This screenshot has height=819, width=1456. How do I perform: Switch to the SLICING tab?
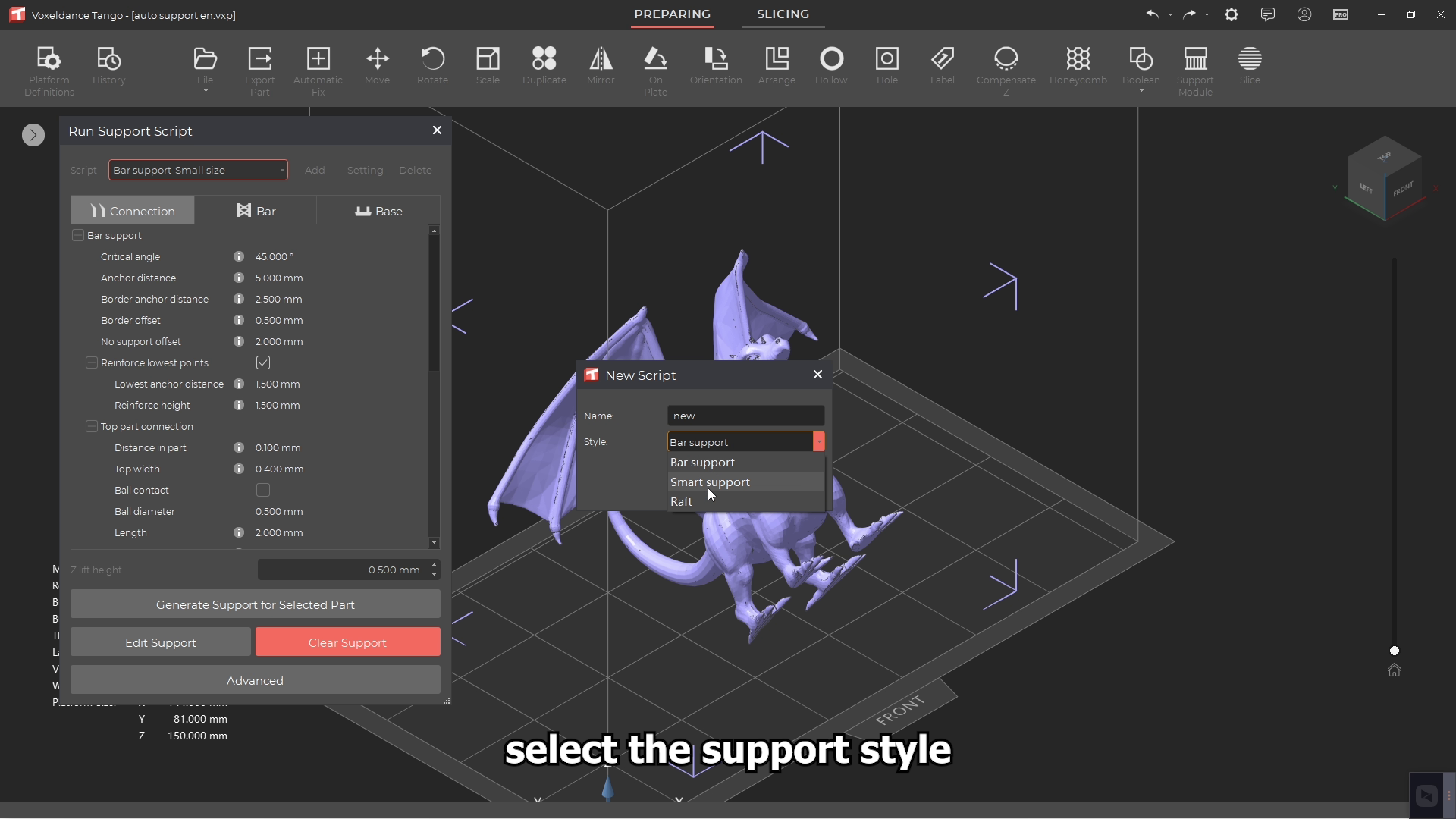tap(783, 14)
